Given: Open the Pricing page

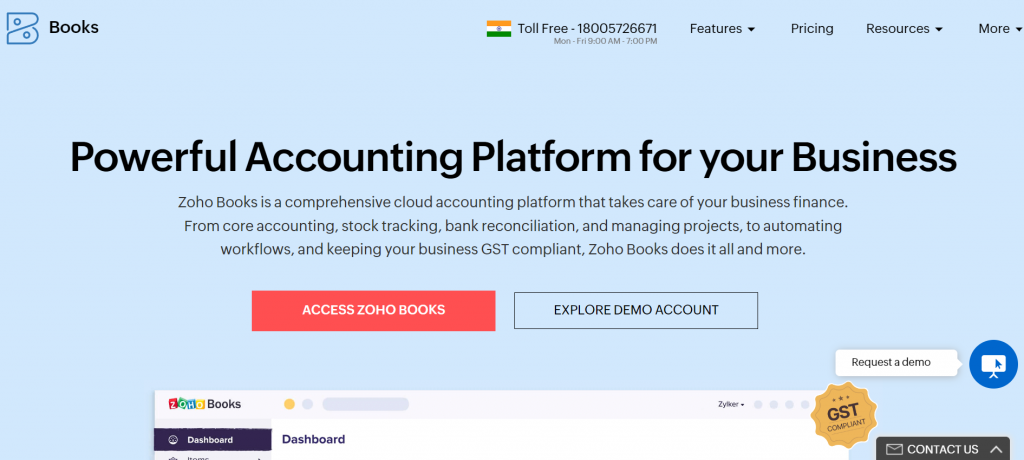Looking at the screenshot, I should point(812,29).
